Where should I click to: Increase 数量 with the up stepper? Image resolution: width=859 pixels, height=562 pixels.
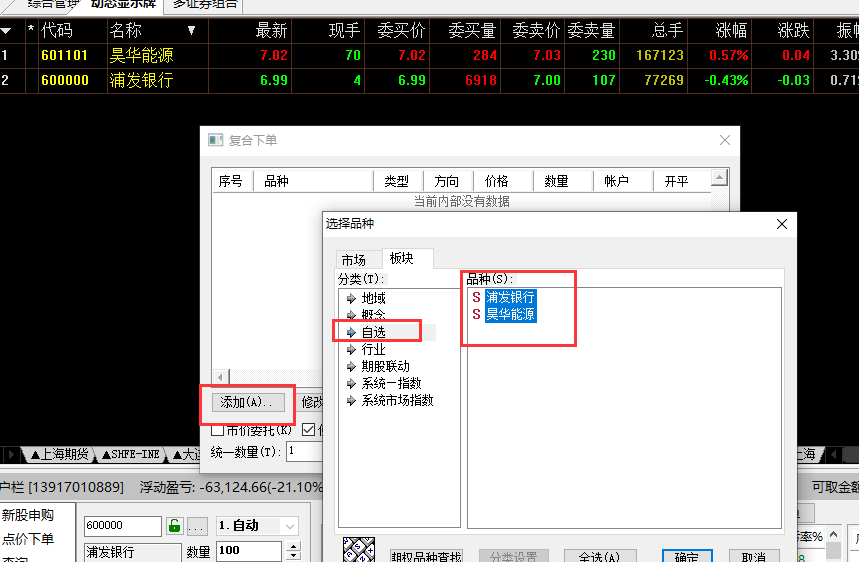point(294,546)
